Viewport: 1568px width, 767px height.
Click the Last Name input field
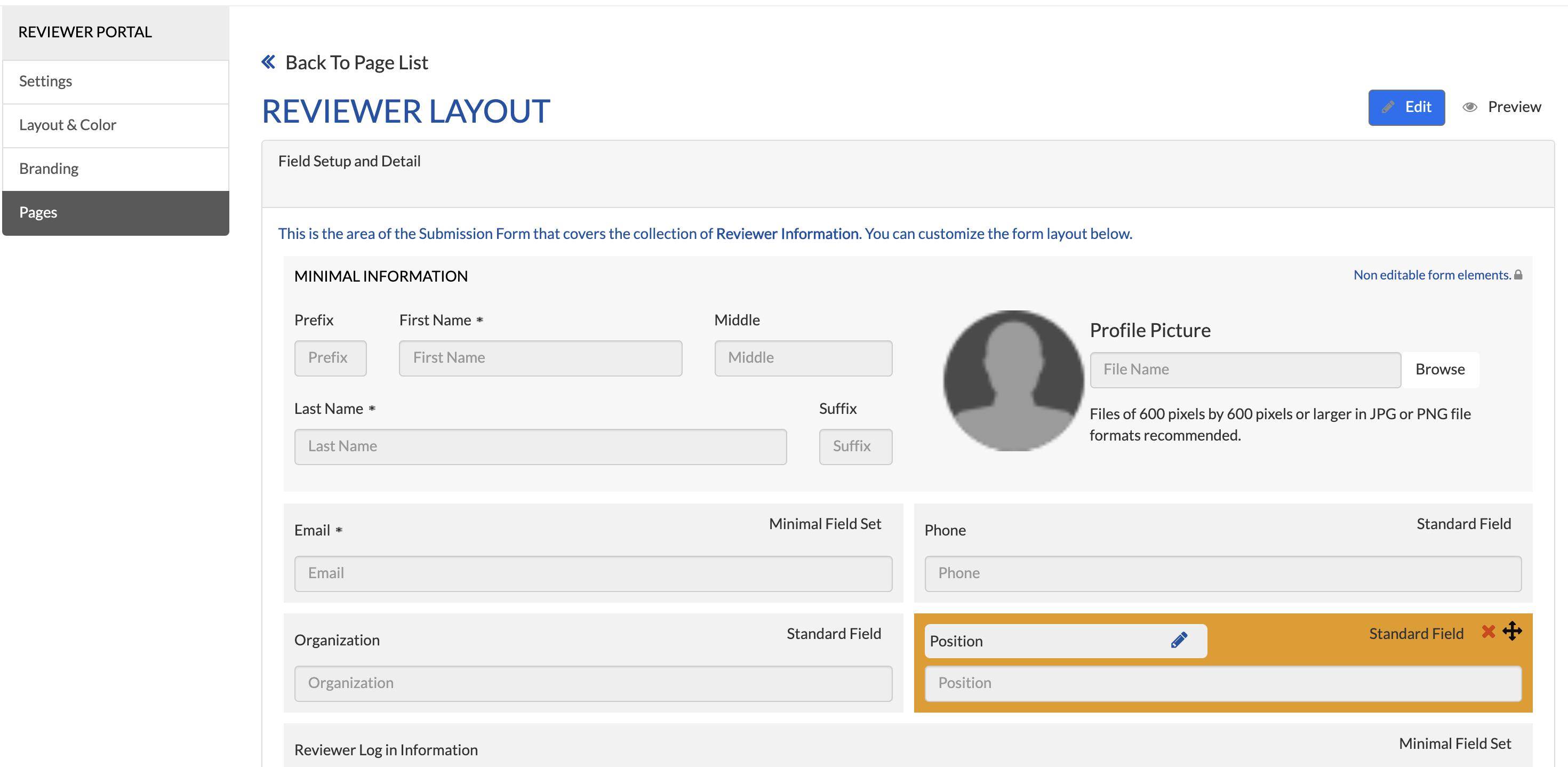(x=540, y=446)
